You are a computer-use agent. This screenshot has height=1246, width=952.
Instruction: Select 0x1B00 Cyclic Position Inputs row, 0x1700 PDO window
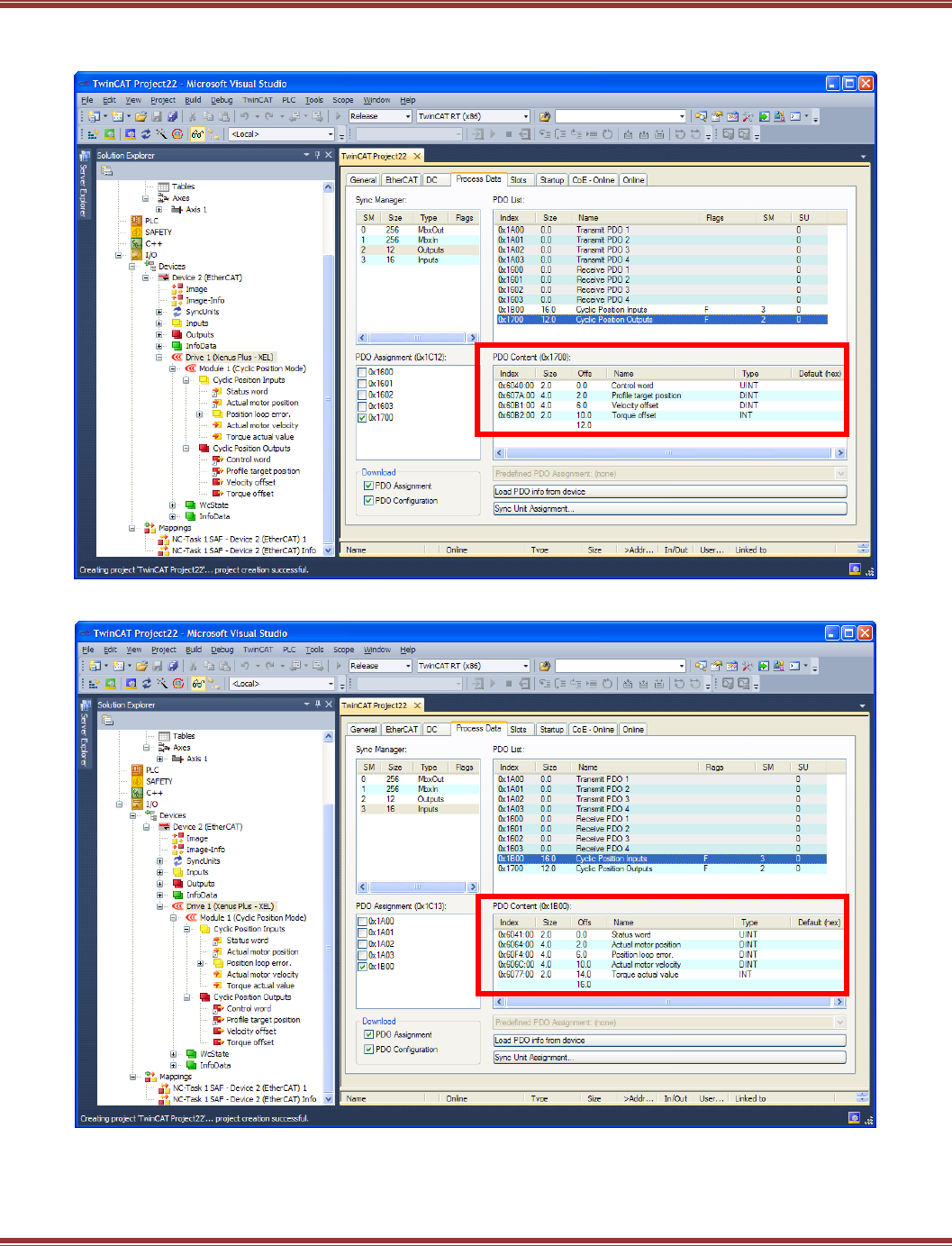coord(661,310)
